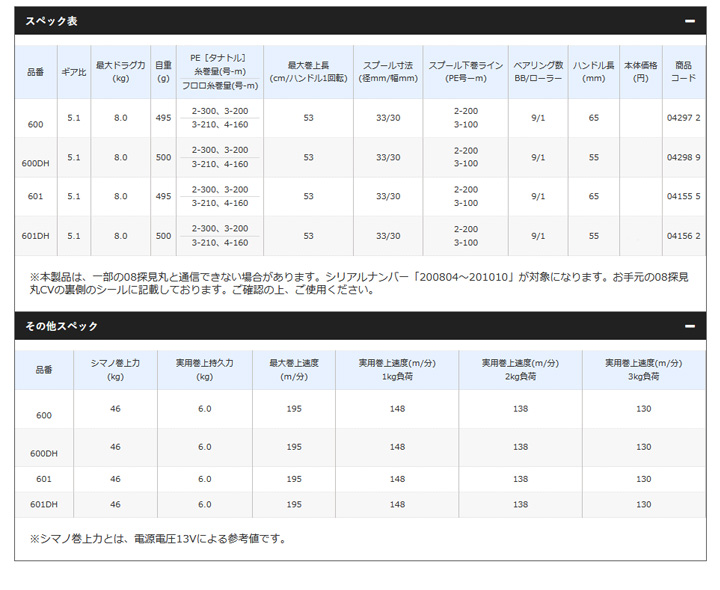The height and width of the screenshot is (590, 720).
Task: Click the シマノ巻上力 column header
Action: 116,370
